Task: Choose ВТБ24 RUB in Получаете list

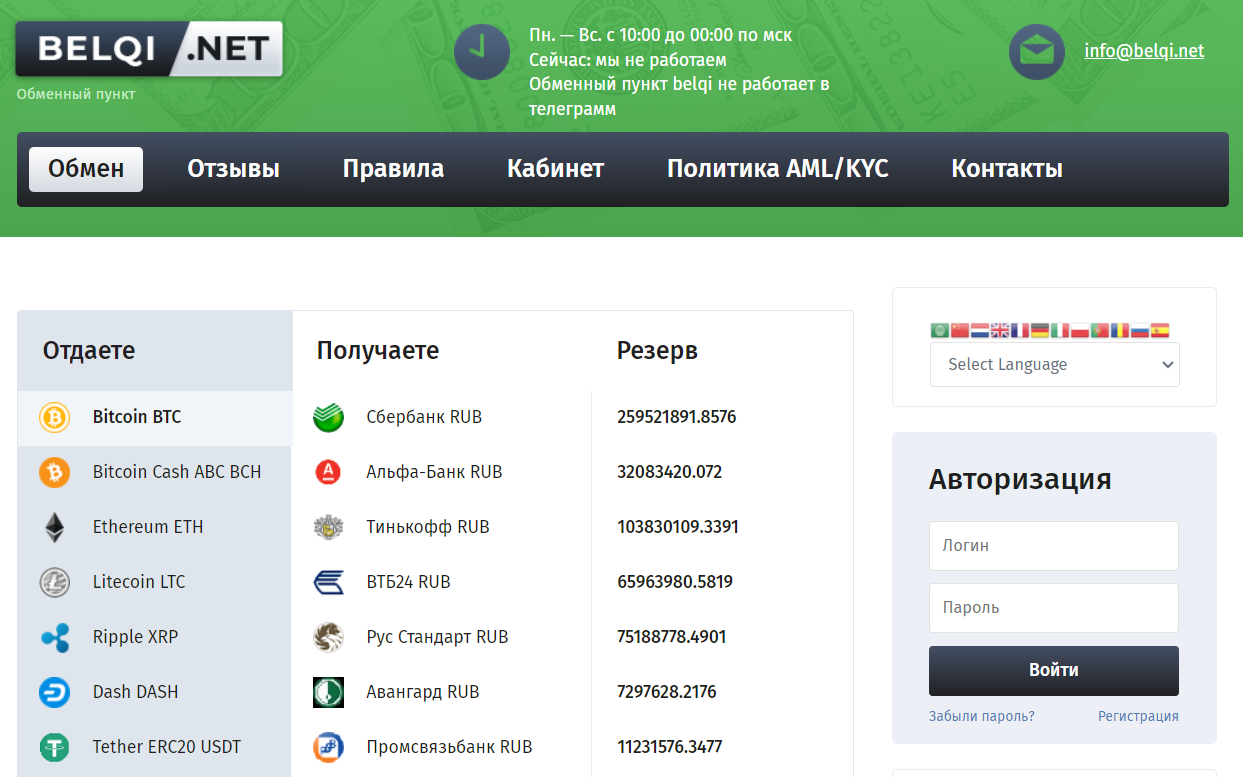Action: click(409, 582)
